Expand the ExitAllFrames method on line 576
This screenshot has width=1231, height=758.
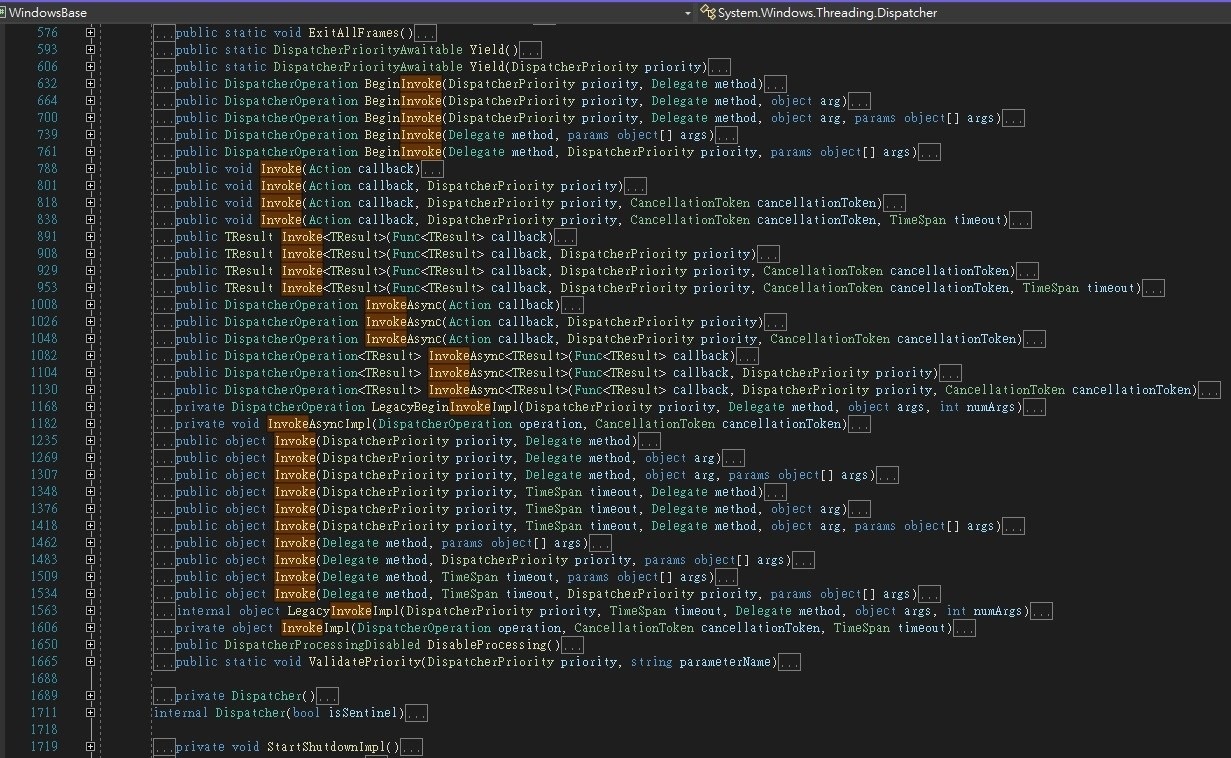point(90,33)
